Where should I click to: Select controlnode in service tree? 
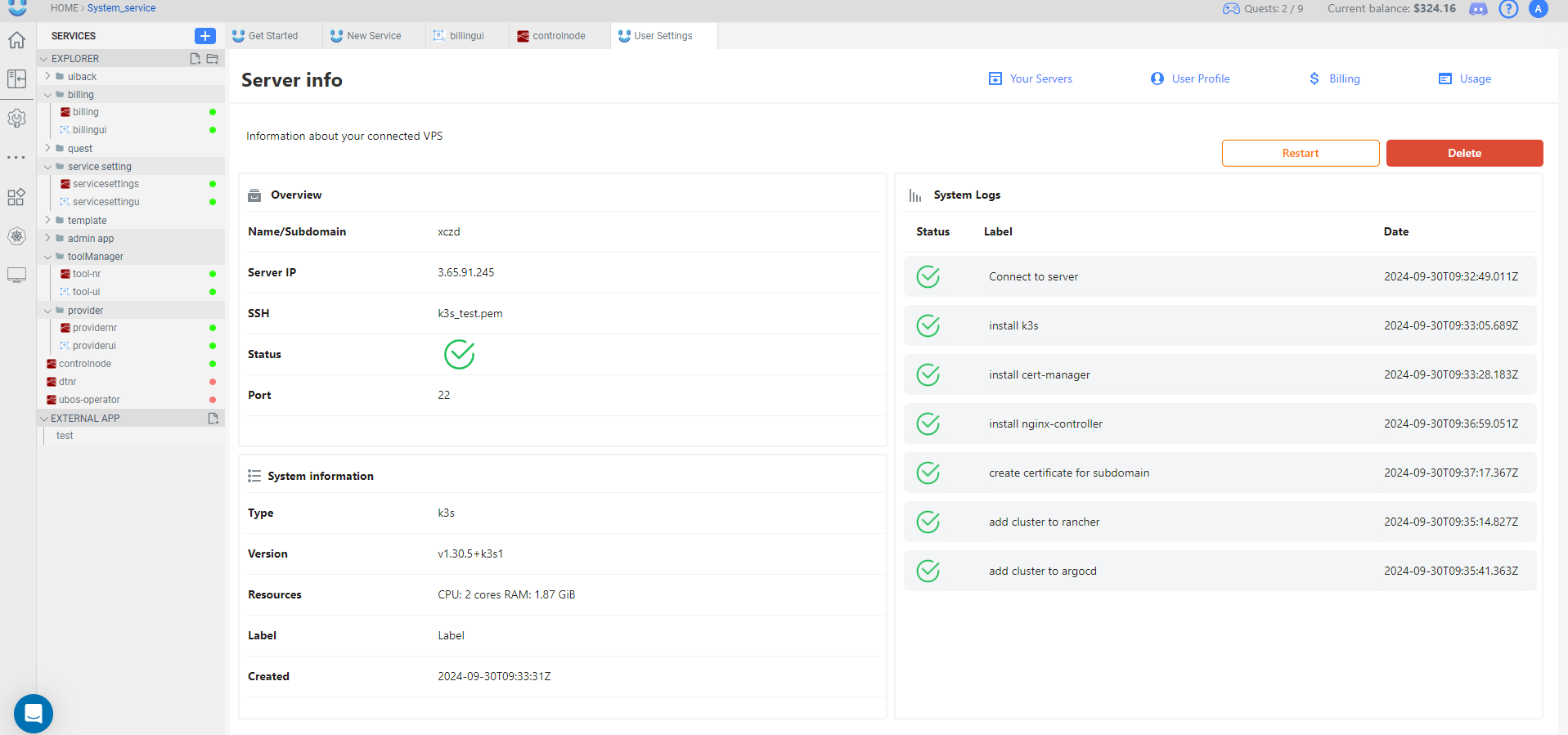pyautogui.click(x=84, y=364)
